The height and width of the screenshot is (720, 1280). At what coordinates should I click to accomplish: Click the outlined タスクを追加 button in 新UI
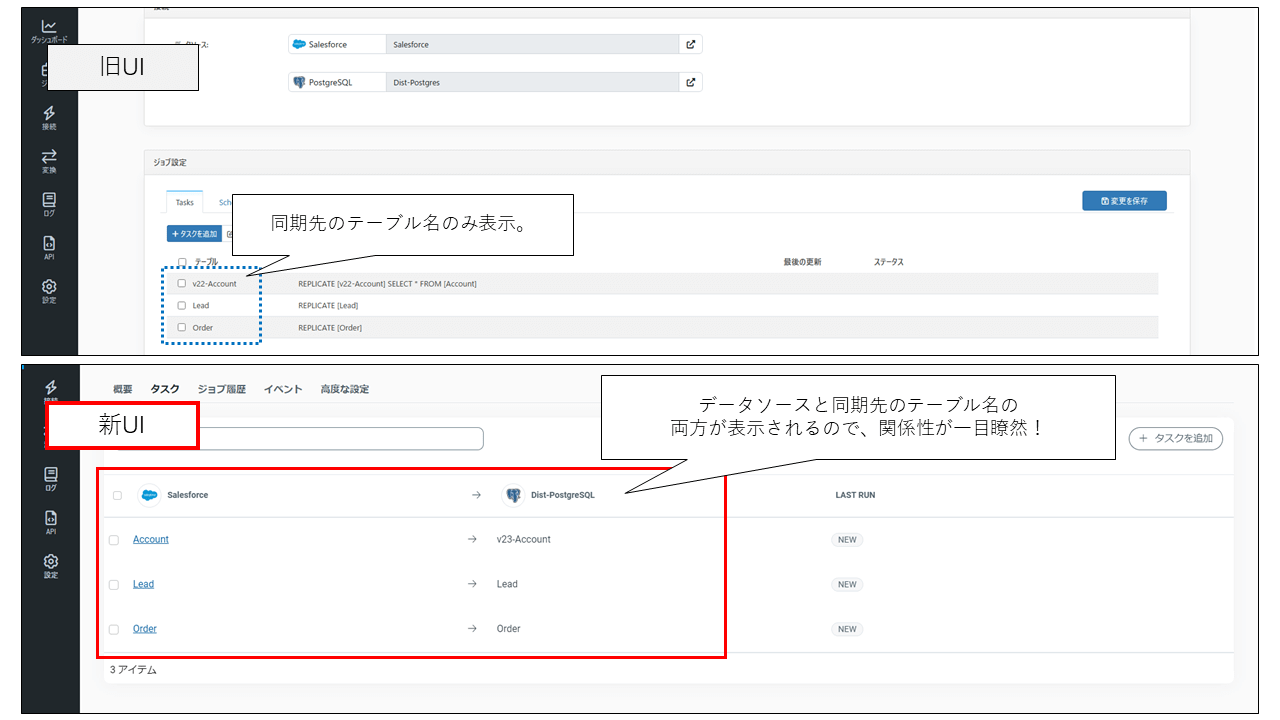pos(1175,438)
